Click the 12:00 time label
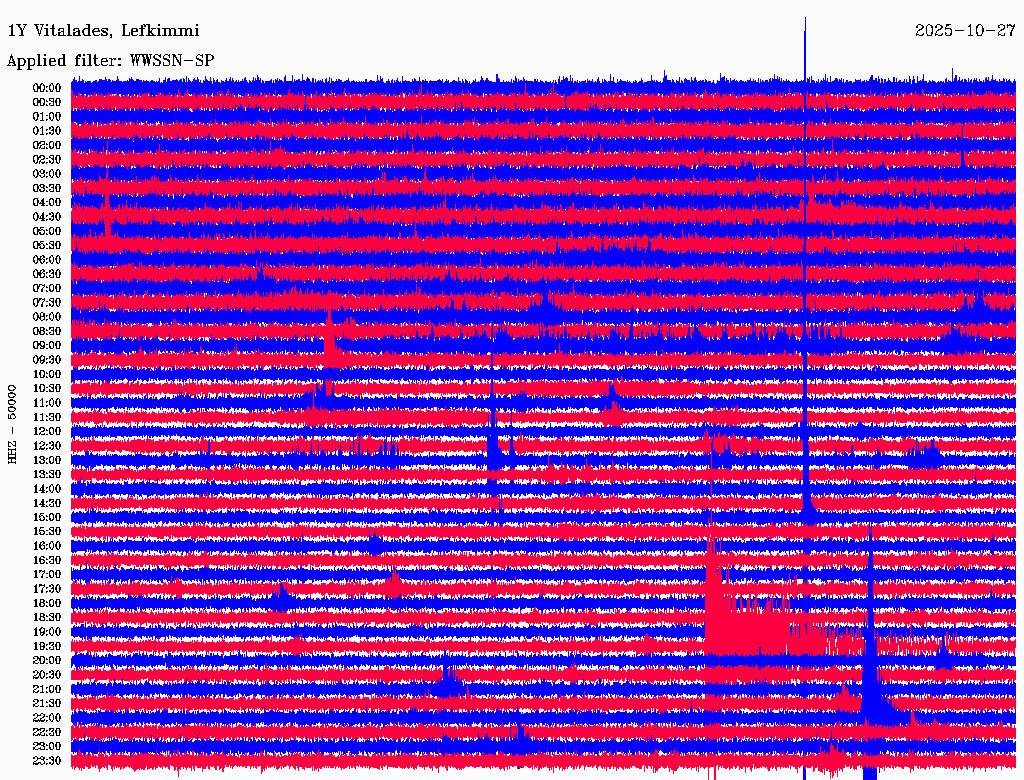Screen dimensions: 1024x780 point(46,431)
